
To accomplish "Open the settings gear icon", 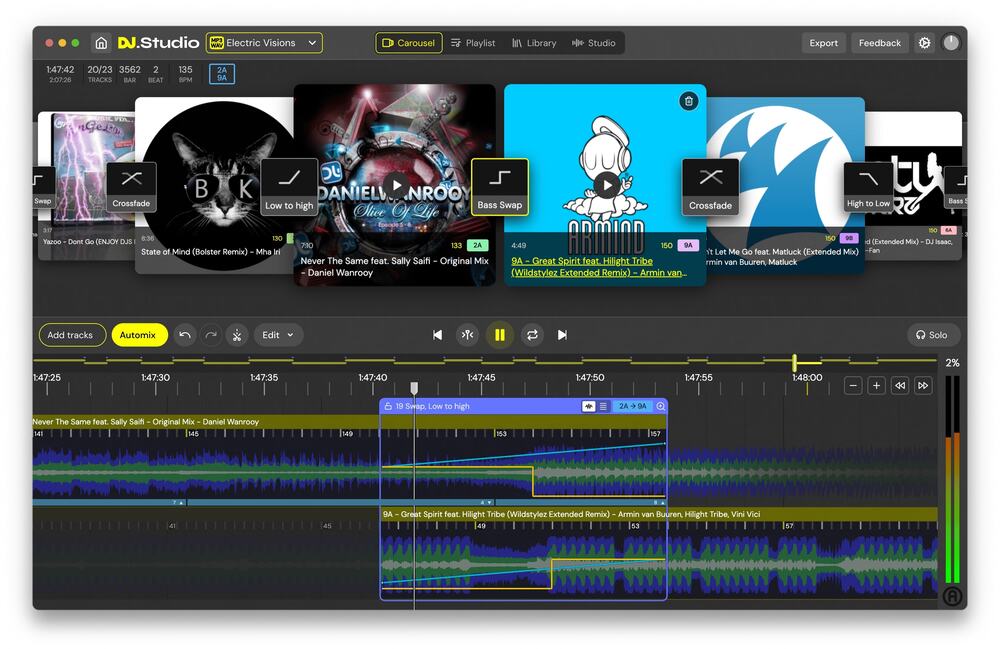I will (x=924, y=43).
